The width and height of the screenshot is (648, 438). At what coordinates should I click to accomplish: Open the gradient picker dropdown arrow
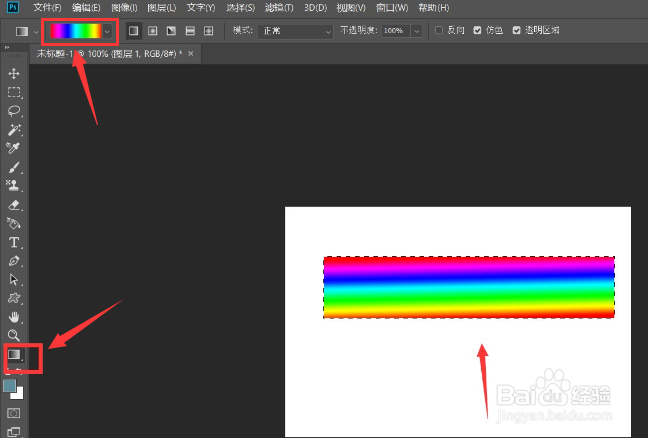tap(107, 31)
